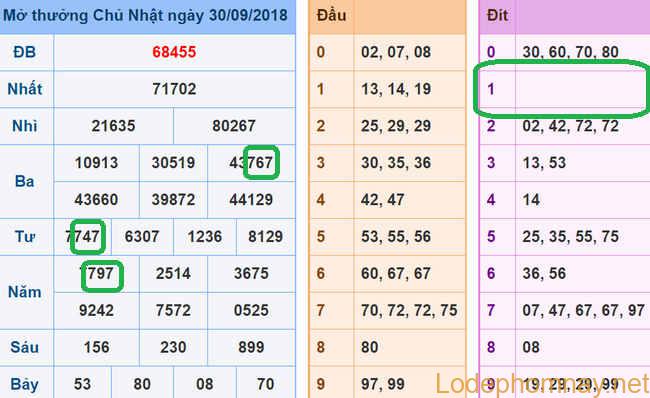Select the Nhất row label
Image resolution: width=650 pixels, height=398 pixels.
coord(24,89)
